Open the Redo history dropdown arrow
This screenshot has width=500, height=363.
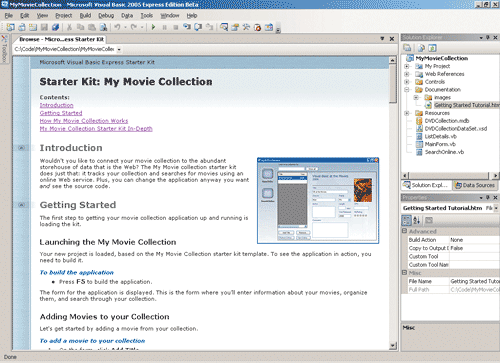tap(142, 27)
